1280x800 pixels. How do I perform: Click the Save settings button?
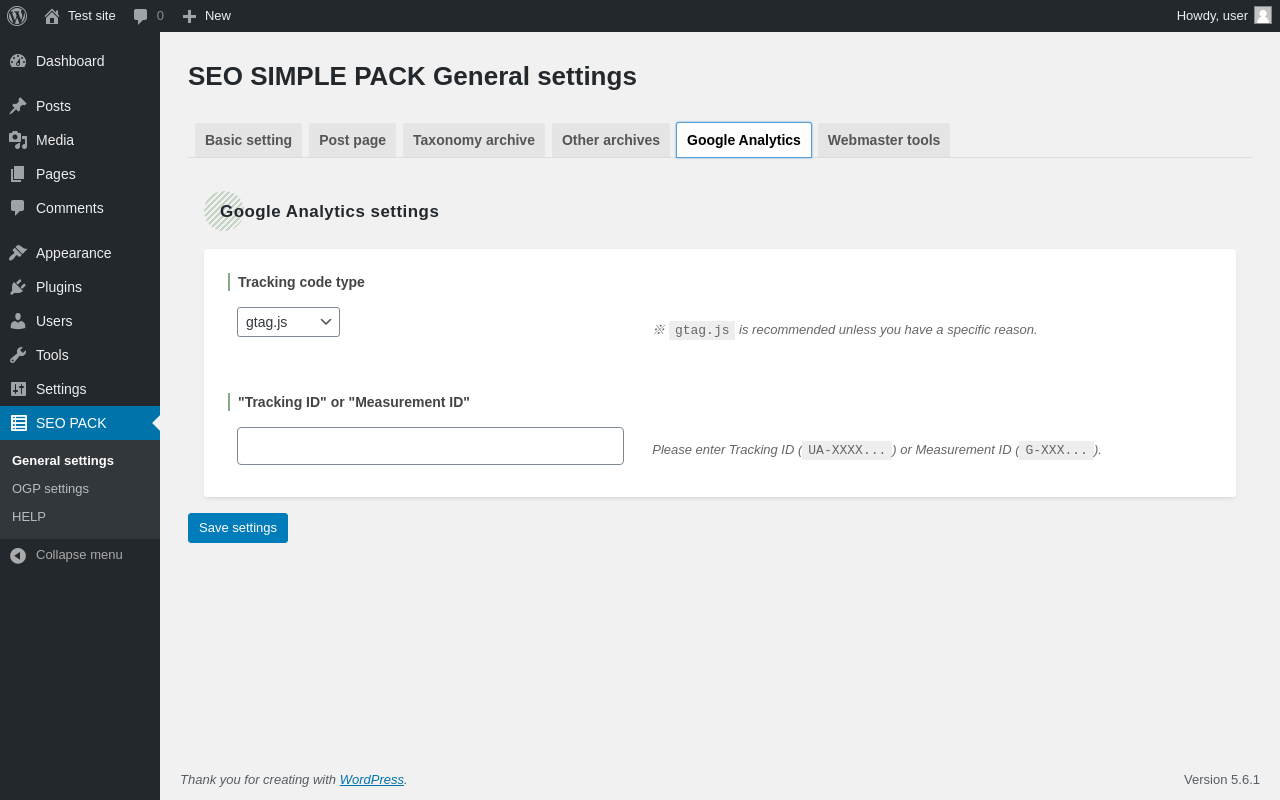pos(238,528)
